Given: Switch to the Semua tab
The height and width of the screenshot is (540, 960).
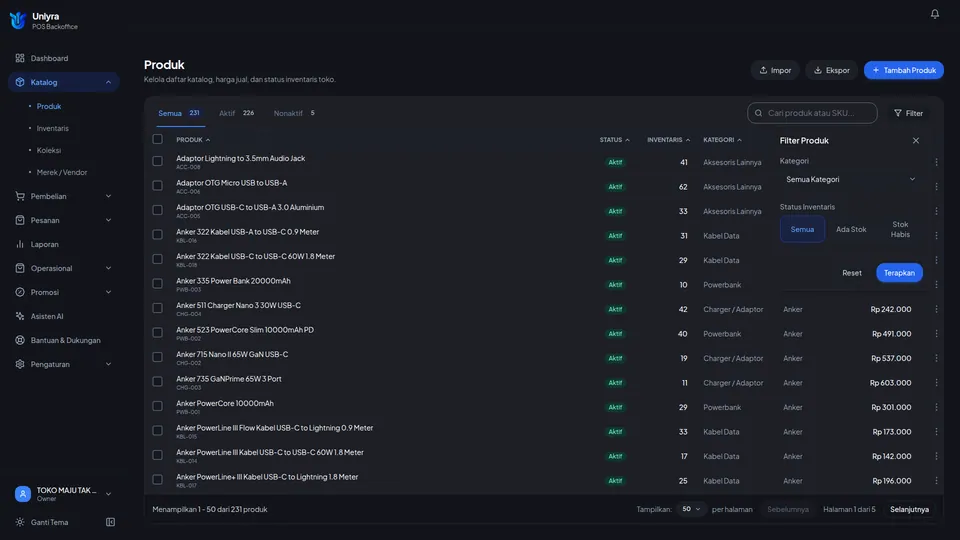Looking at the screenshot, I should coord(178,113).
